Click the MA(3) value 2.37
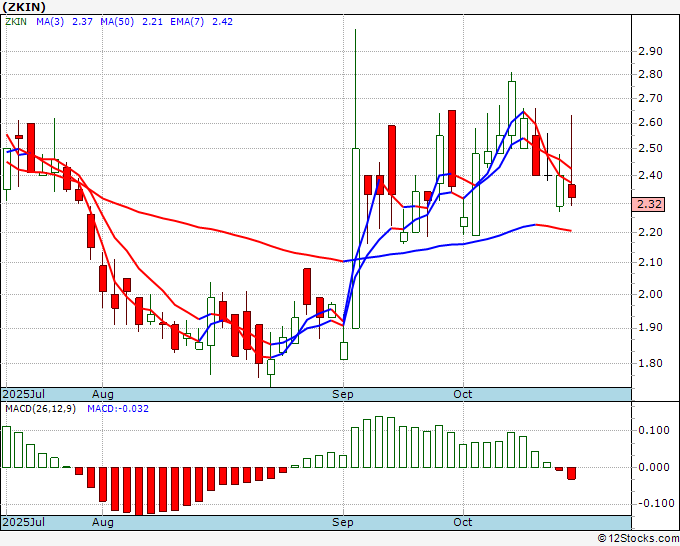The image size is (680, 546). [82, 22]
